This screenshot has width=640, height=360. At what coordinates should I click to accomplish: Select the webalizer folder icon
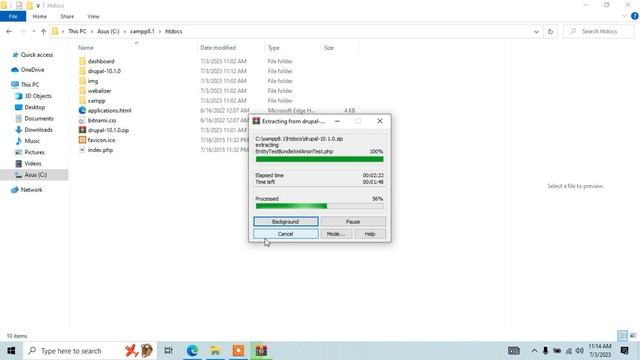click(82, 91)
